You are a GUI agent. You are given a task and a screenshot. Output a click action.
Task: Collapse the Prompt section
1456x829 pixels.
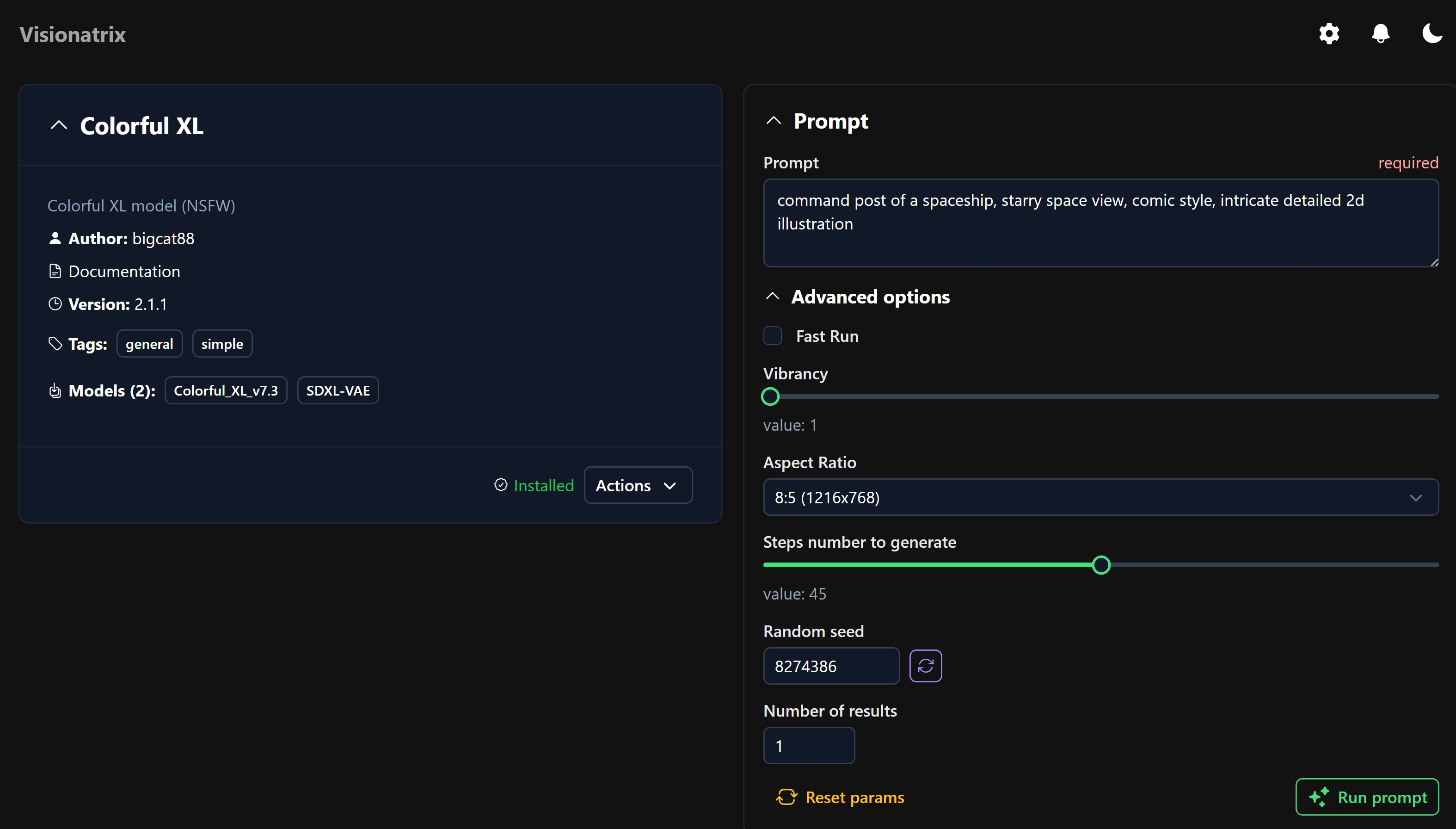click(773, 121)
